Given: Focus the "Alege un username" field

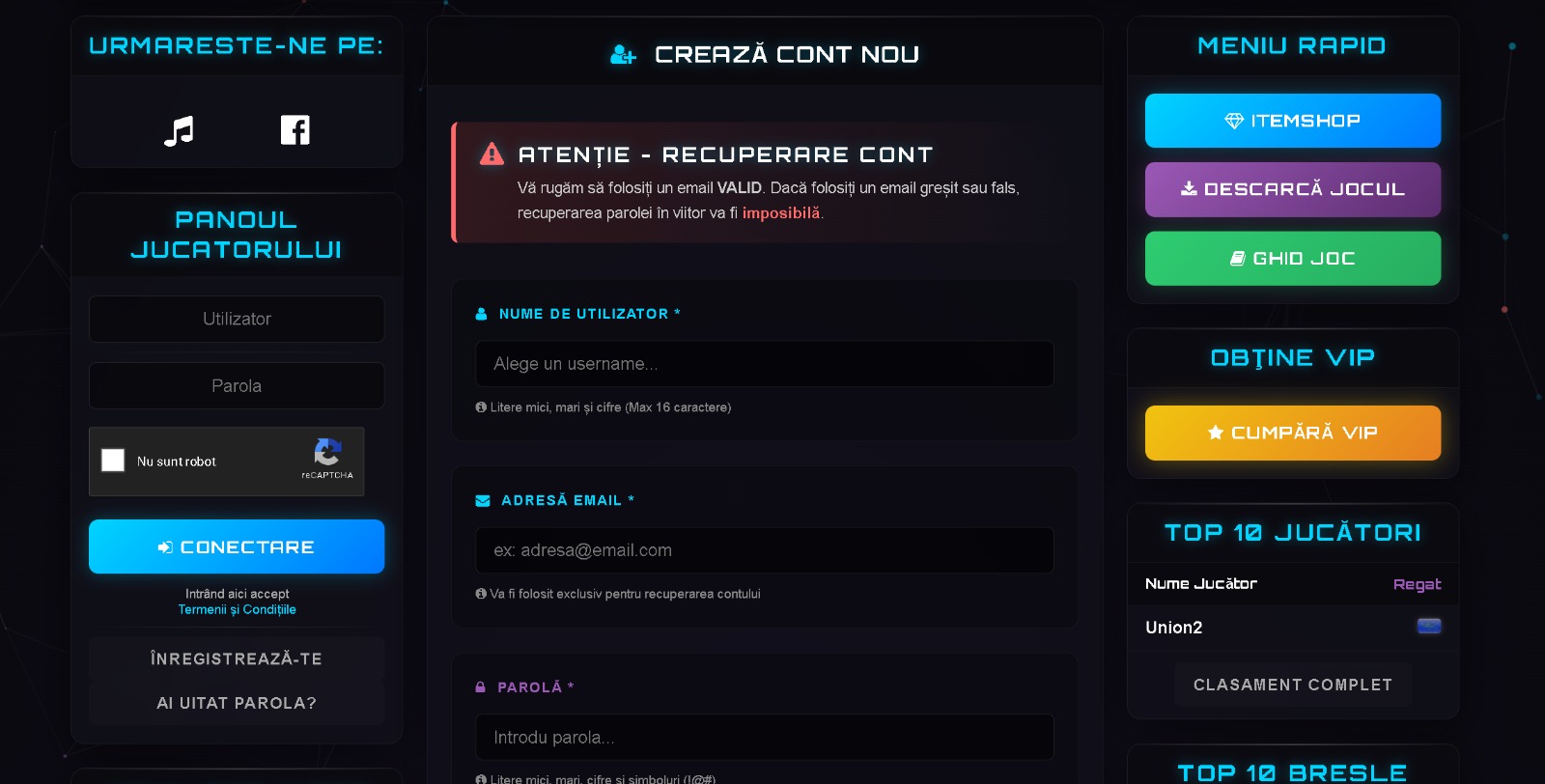Looking at the screenshot, I should 765,364.
